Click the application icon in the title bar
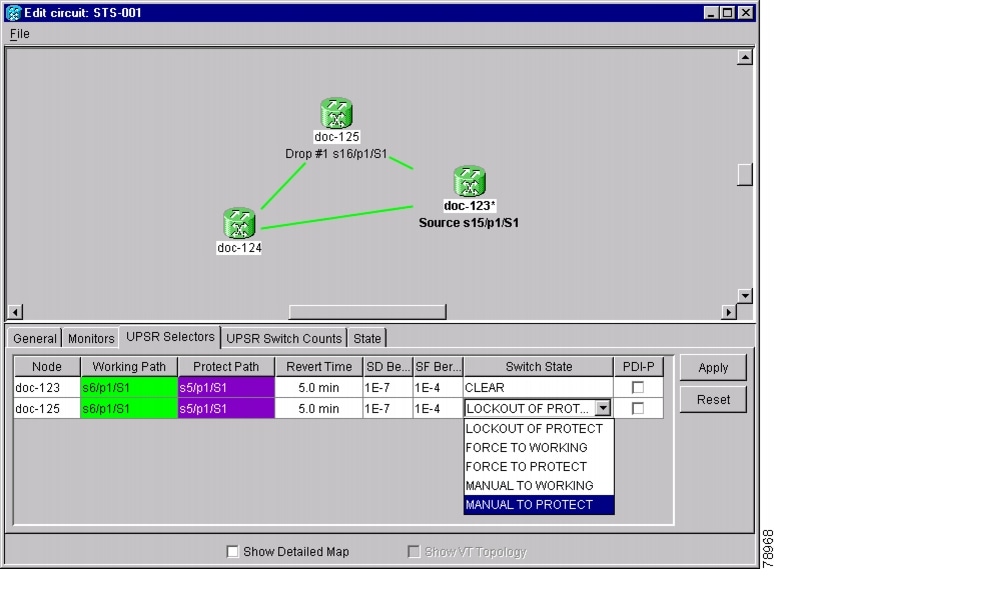 tap(13, 13)
